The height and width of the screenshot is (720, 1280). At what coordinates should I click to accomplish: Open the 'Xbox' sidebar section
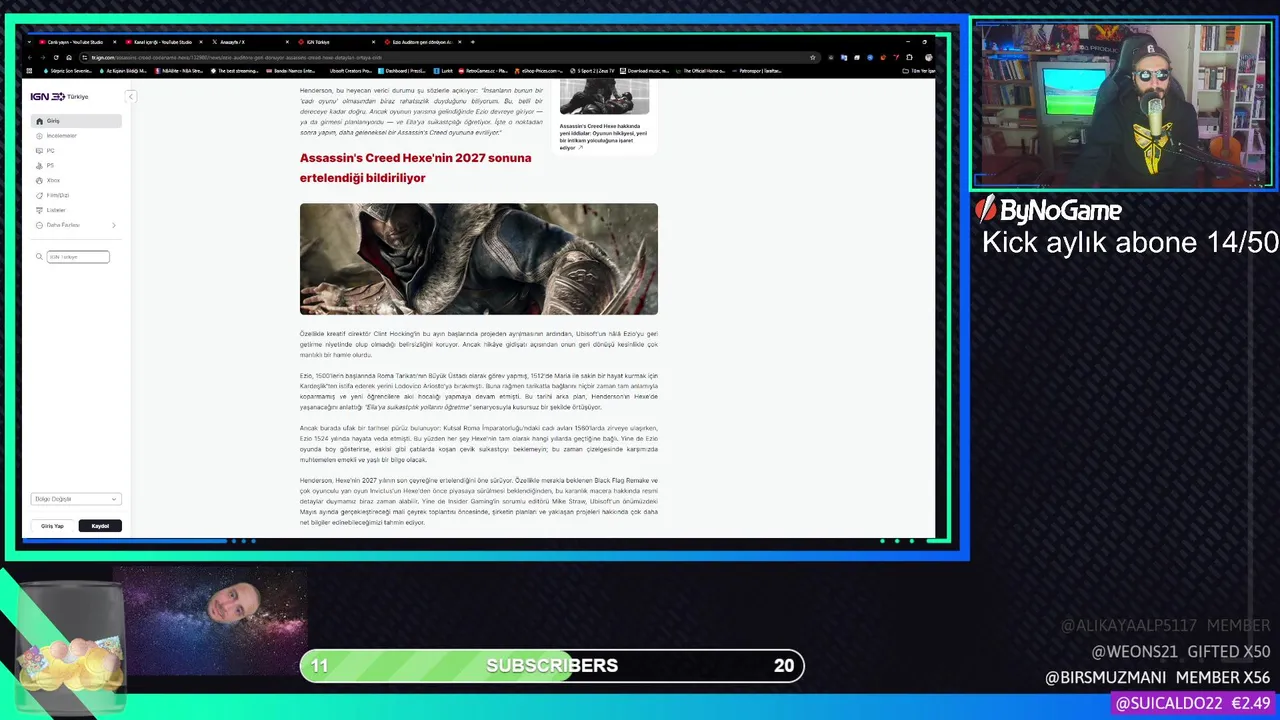point(77,181)
